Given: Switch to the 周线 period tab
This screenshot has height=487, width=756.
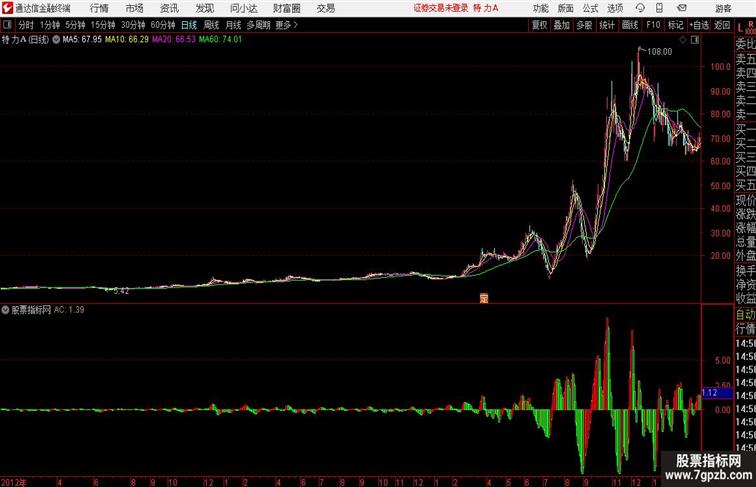Looking at the screenshot, I should click(x=211, y=25).
